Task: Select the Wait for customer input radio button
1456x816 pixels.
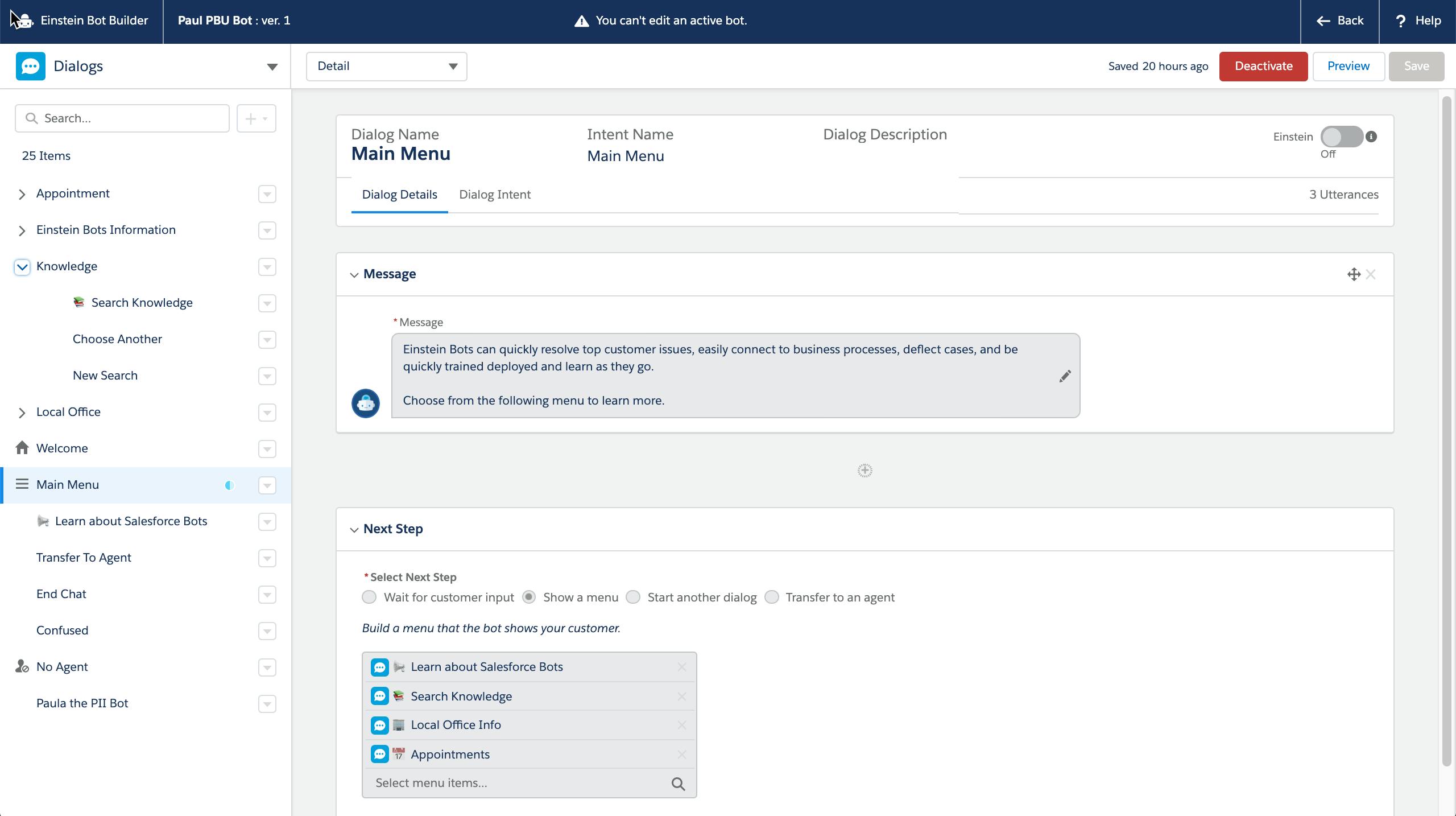Action: tap(369, 597)
